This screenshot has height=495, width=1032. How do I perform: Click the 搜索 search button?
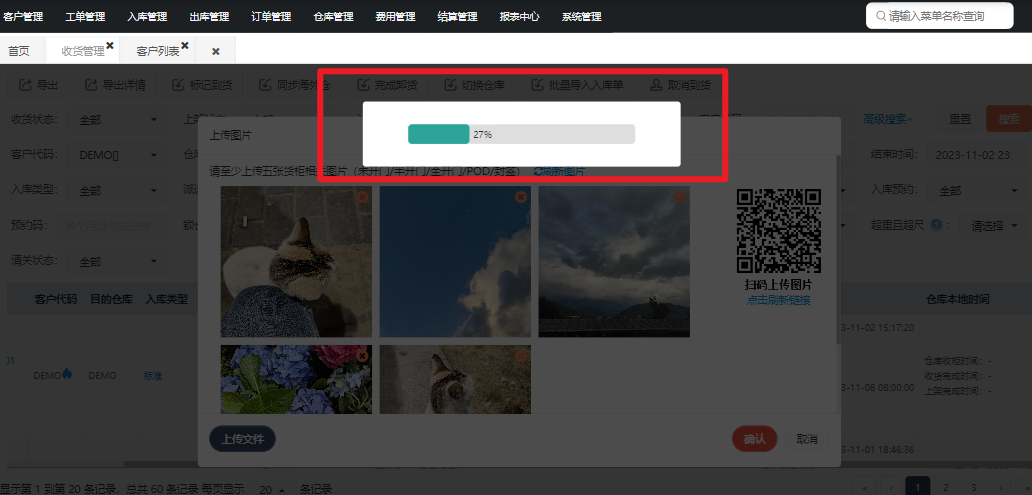tap(1009, 119)
